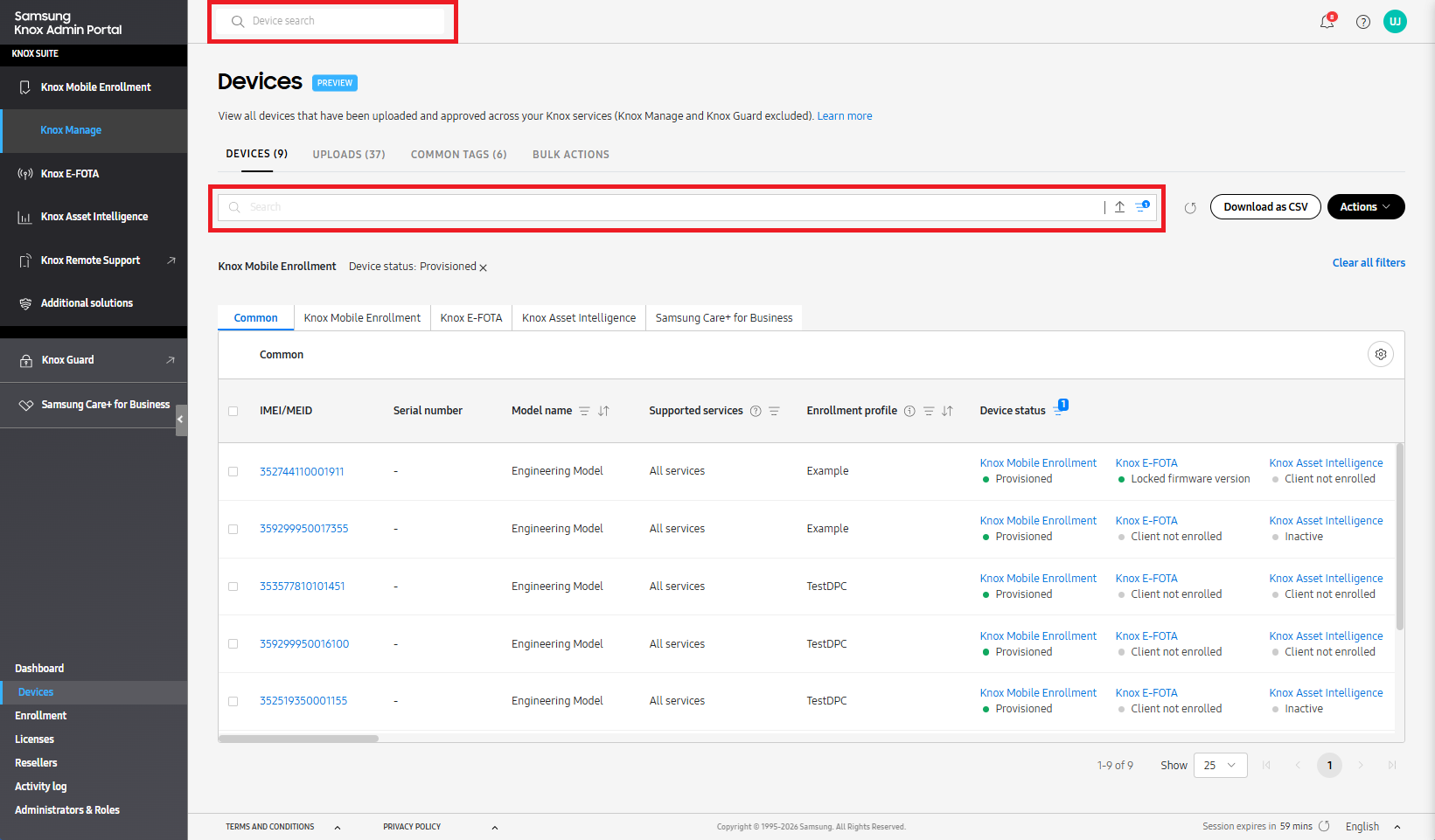Viewport: 1435px width, 840px height.
Task: Open the column settings gear
Action: 1381,354
